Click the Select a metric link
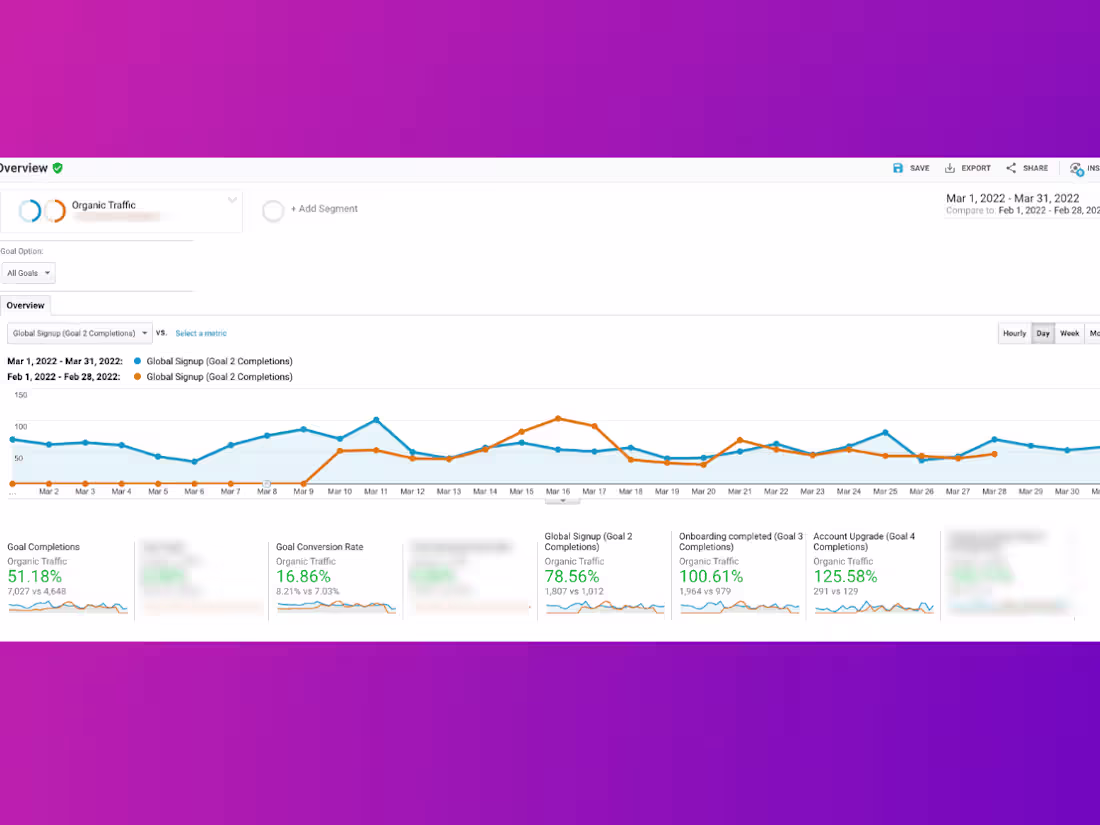This screenshot has height=825, width=1100. 201,332
